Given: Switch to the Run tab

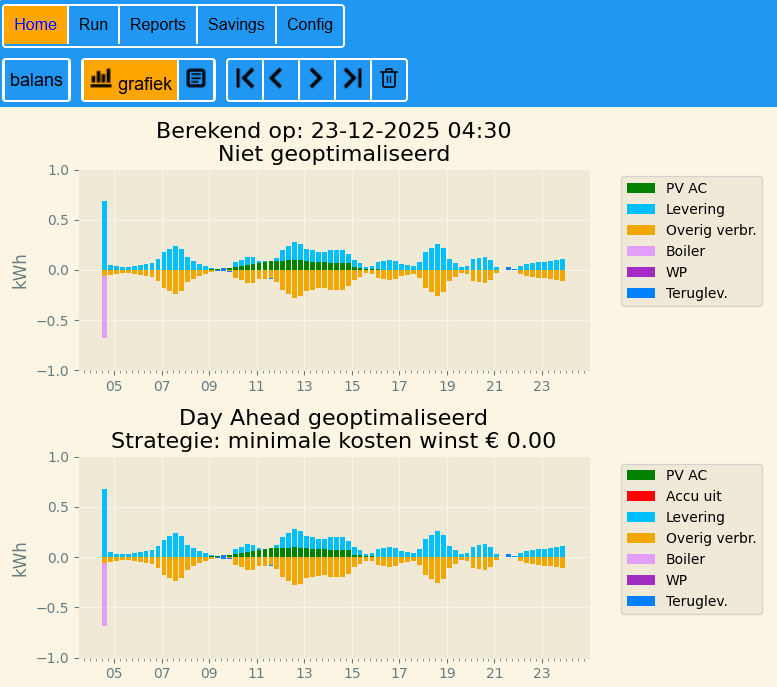Looking at the screenshot, I should (93, 25).
